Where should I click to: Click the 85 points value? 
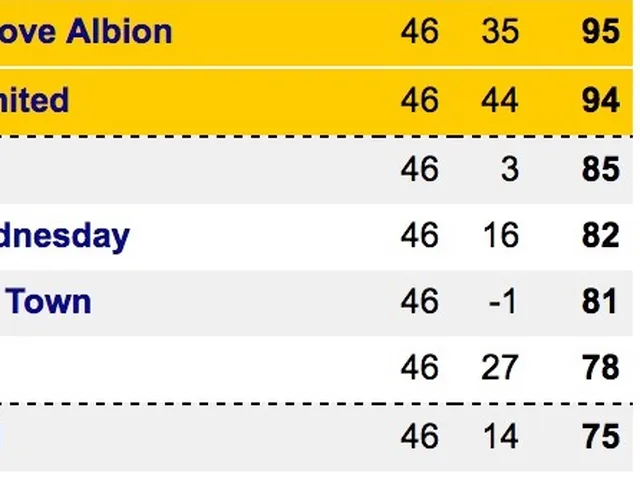pyautogui.click(x=600, y=168)
